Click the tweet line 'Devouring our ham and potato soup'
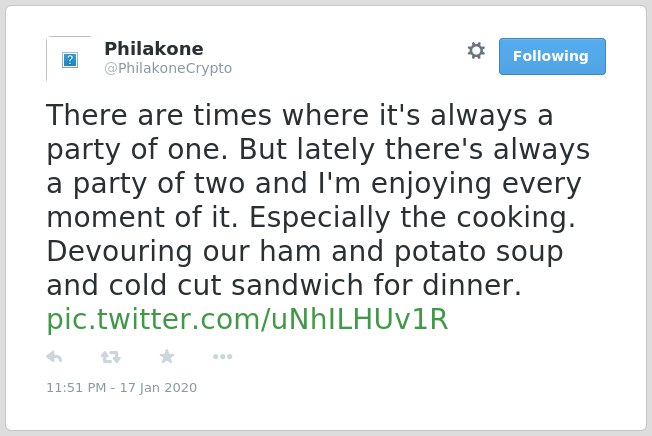652x436 pixels. coord(305,251)
